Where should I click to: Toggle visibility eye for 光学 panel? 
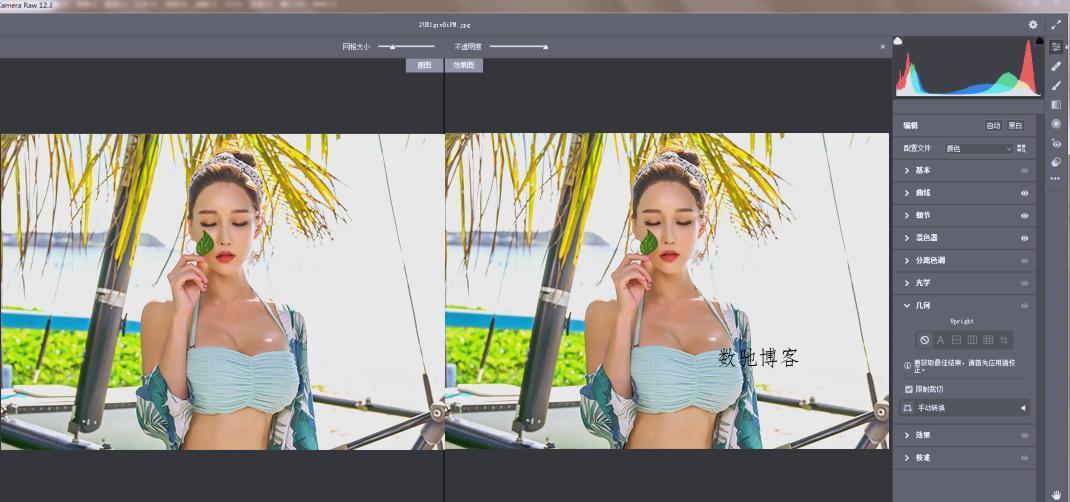coord(1024,283)
